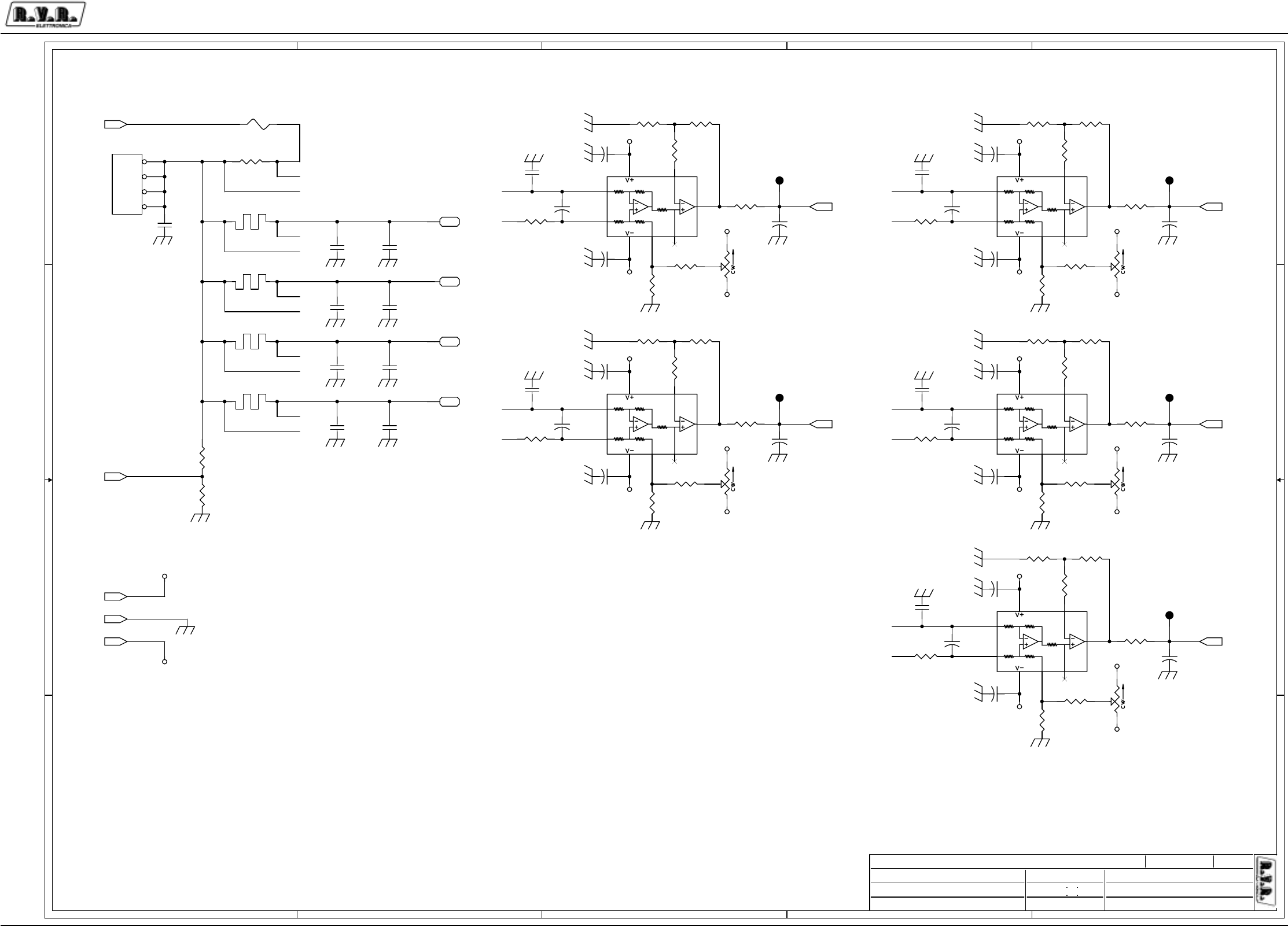
Task: Click the filled test point in bottom-right amplifier circuit
Action: [x=1169, y=615]
